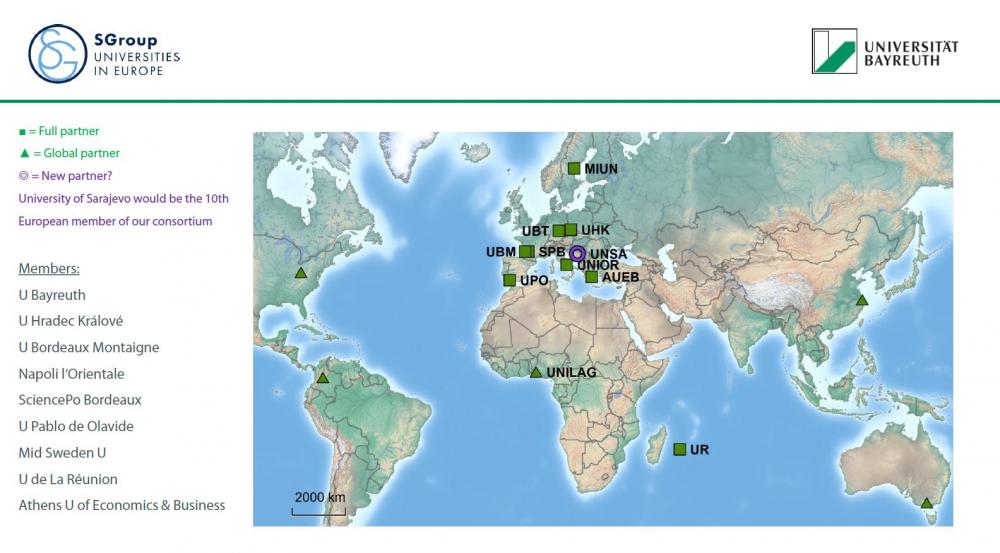Click the SGroup circular logo
The height and width of the screenshot is (553, 1000).
pos(58,54)
